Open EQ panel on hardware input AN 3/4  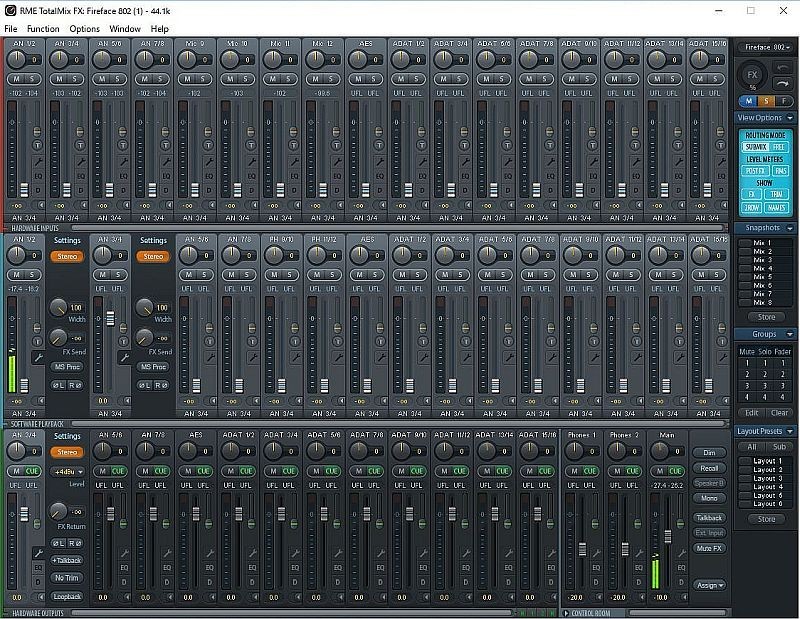point(81,176)
